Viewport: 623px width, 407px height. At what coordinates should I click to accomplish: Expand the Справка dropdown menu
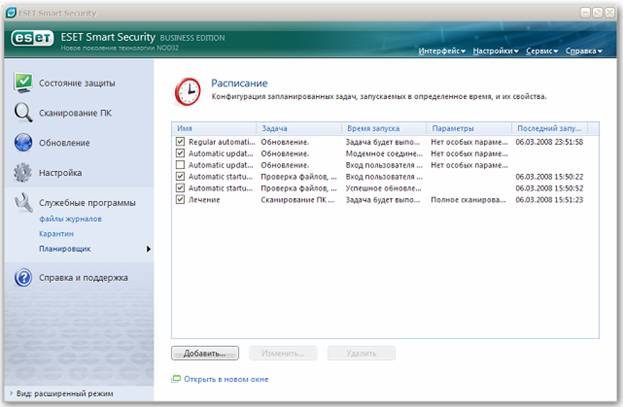click(583, 50)
